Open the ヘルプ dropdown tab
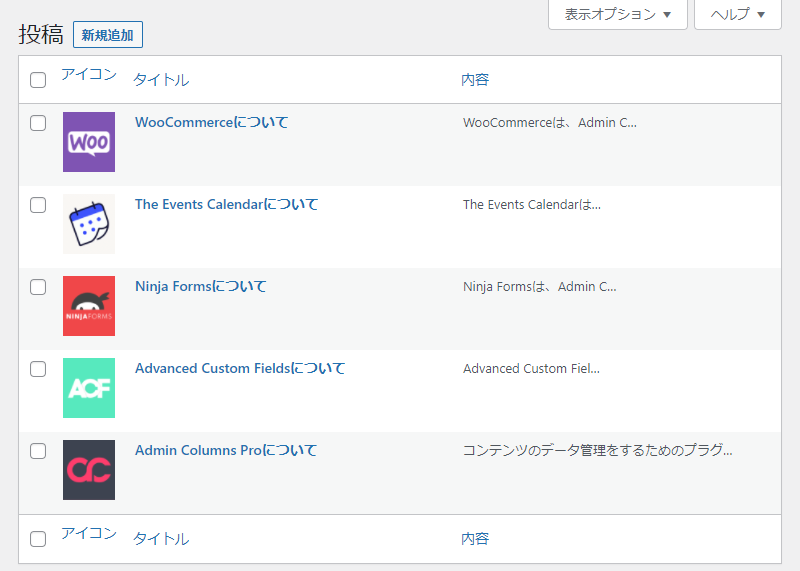Image resolution: width=800 pixels, height=571 pixels. [x=738, y=14]
